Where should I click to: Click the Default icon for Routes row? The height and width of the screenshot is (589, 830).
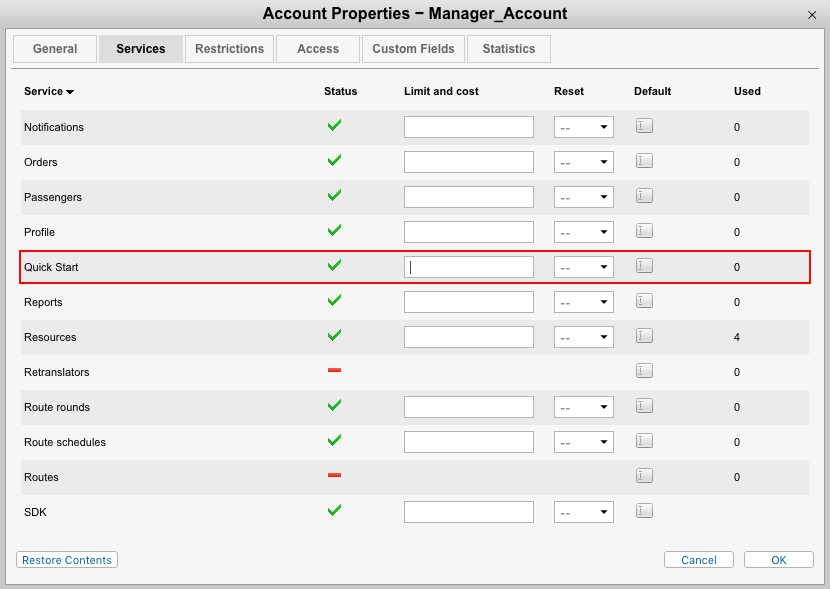pos(644,476)
